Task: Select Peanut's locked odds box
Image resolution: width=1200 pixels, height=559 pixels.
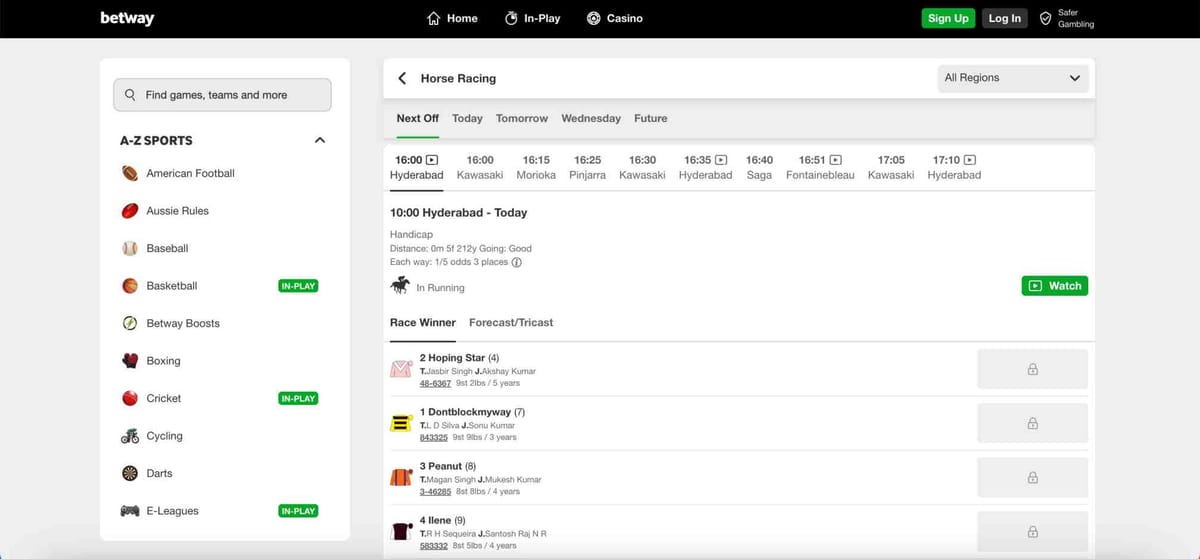Action: [x=1031, y=477]
